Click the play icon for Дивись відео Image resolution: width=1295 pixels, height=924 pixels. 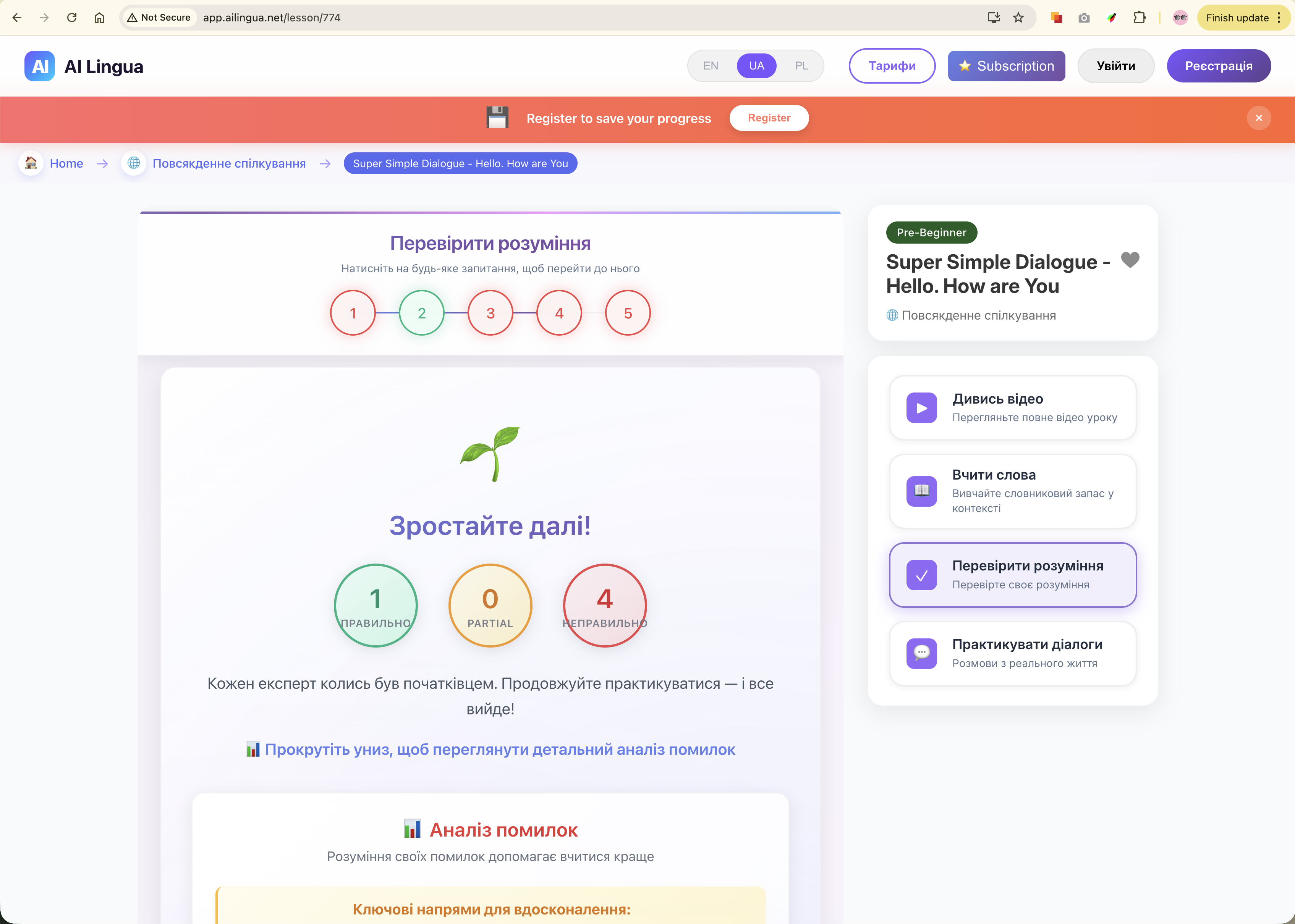pyautogui.click(x=921, y=408)
